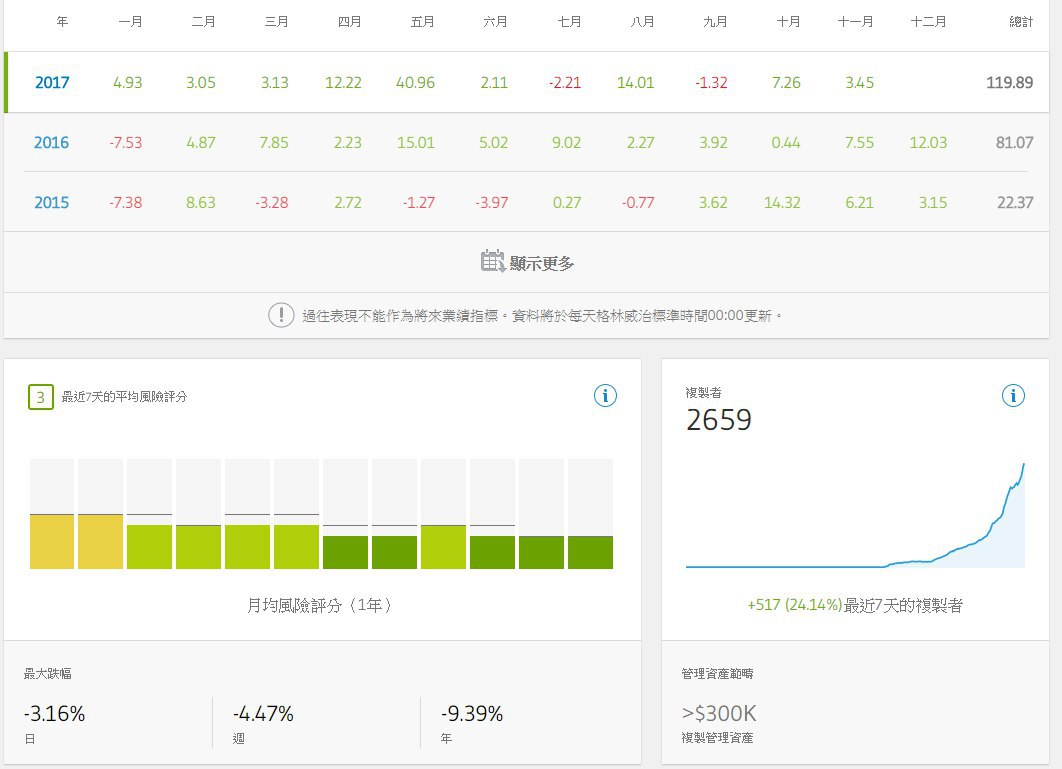Click copiers count 2659
Viewport: 1062px width, 769px height.
(x=719, y=420)
